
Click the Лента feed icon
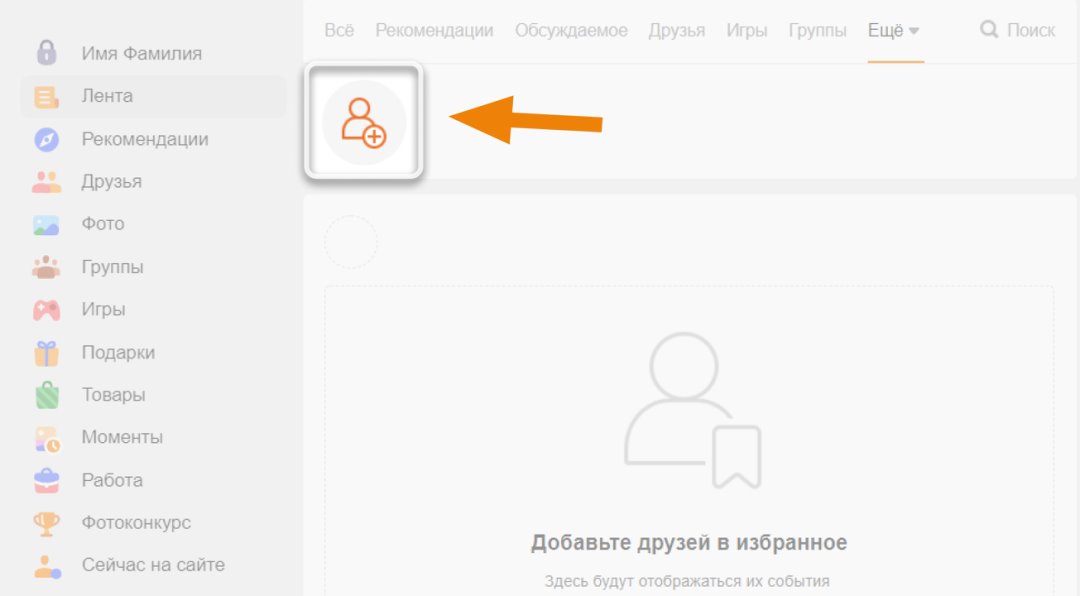[x=46, y=97]
